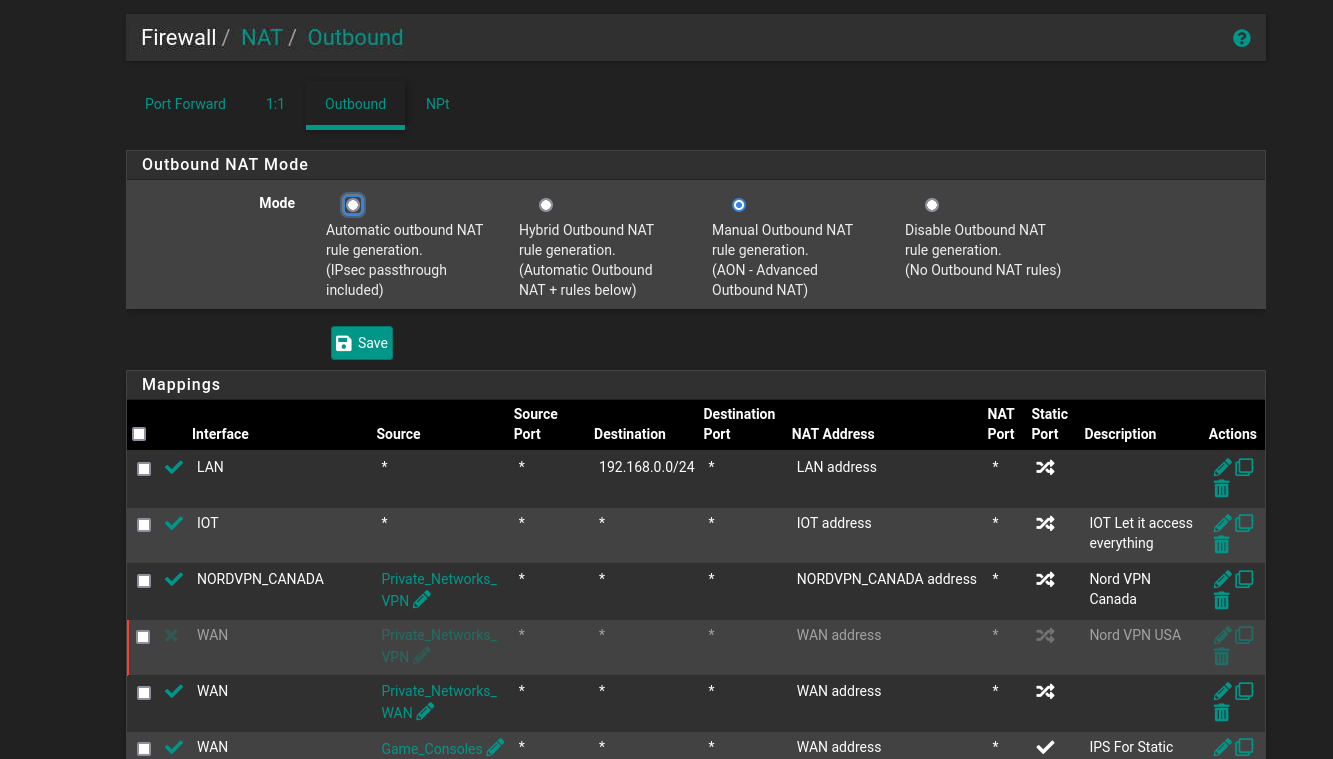
Task: Check the Game_Consoles row checkbox
Action: point(144,749)
